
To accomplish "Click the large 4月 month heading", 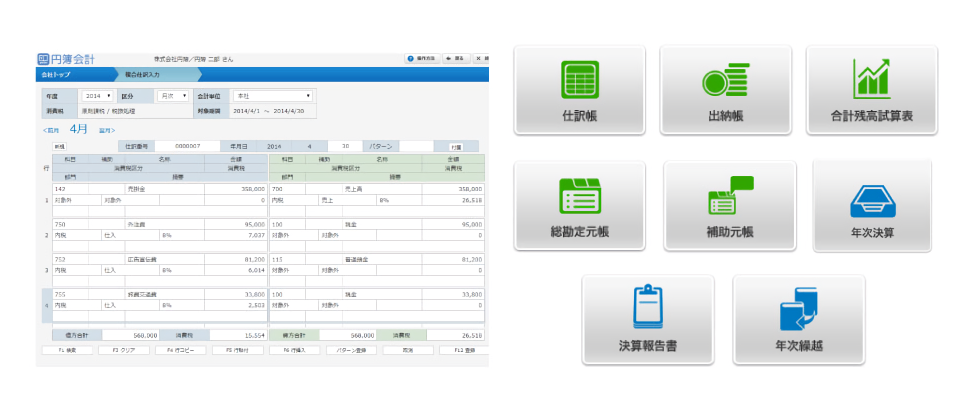I will pos(79,129).
